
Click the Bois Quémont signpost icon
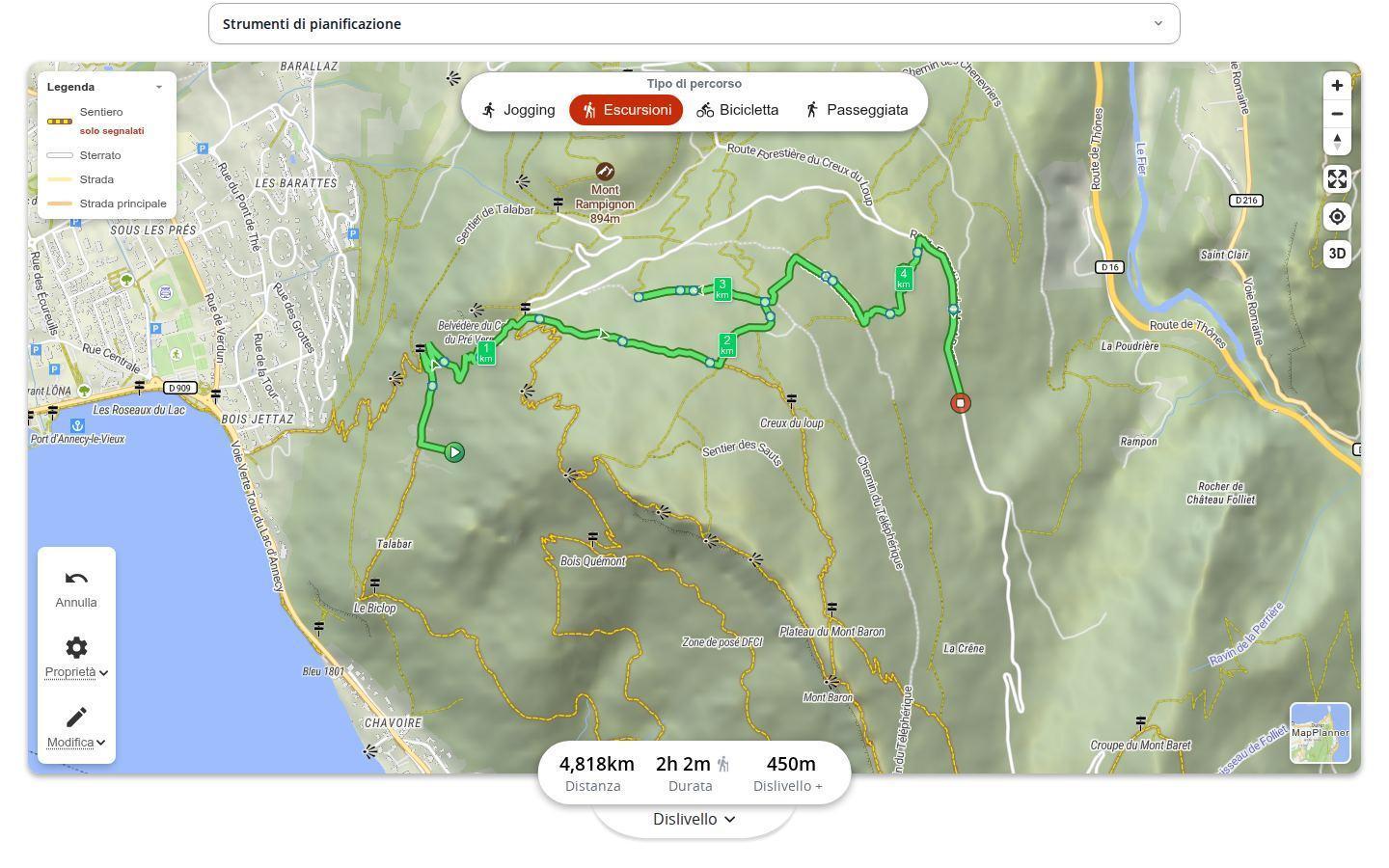pos(593,537)
